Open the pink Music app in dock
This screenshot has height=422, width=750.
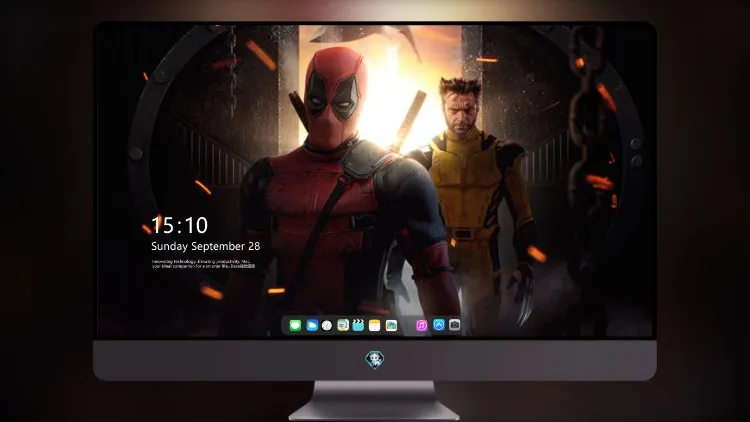pos(421,326)
